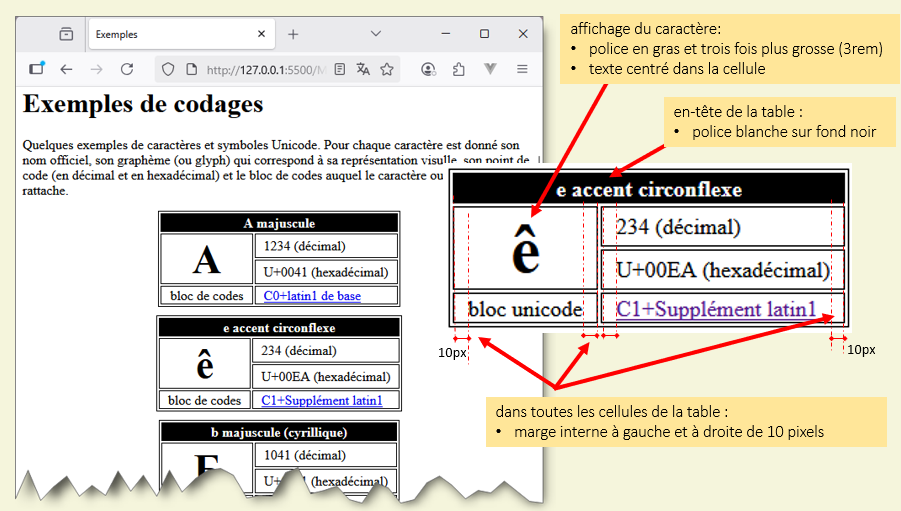Open the Firefox account icon
Screen dimensions: 901x511
[429, 69]
